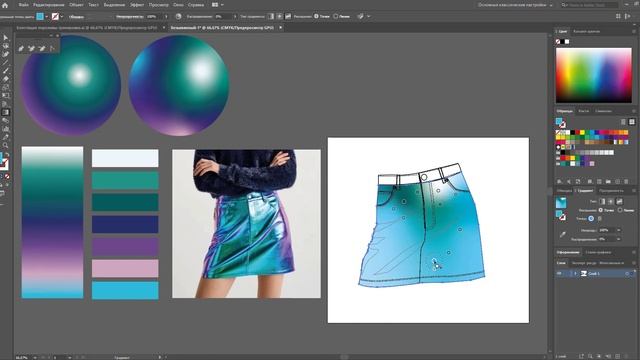The height and width of the screenshot is (360, 640).
Task: Open opacity dropdown in Gradient panel
Action: tap(618, 230)
